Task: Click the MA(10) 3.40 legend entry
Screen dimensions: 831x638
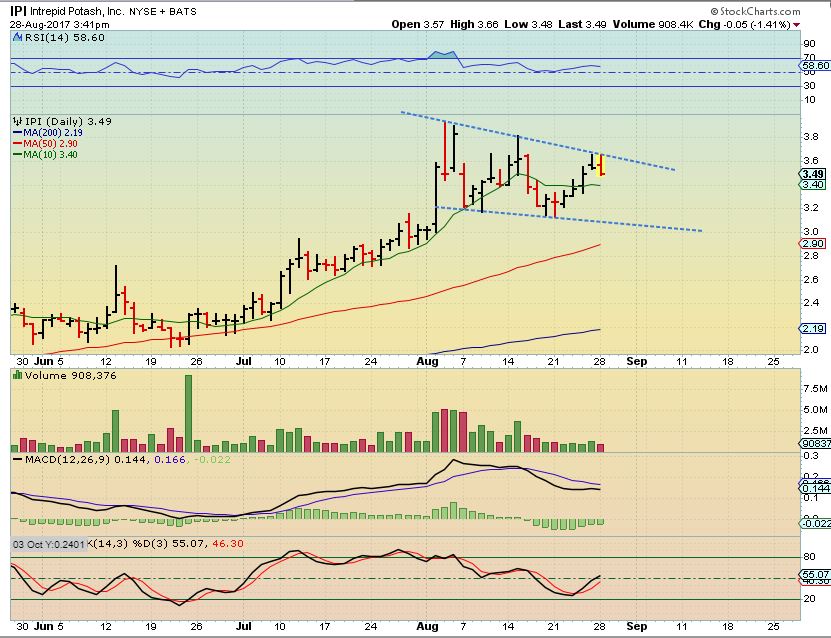Action: 50,155
